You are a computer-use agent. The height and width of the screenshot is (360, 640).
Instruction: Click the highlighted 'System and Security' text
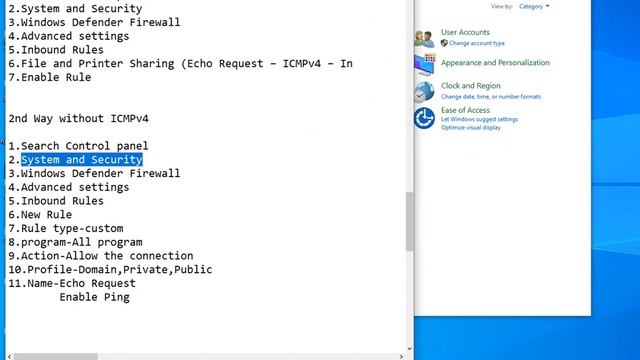point(82,160)
